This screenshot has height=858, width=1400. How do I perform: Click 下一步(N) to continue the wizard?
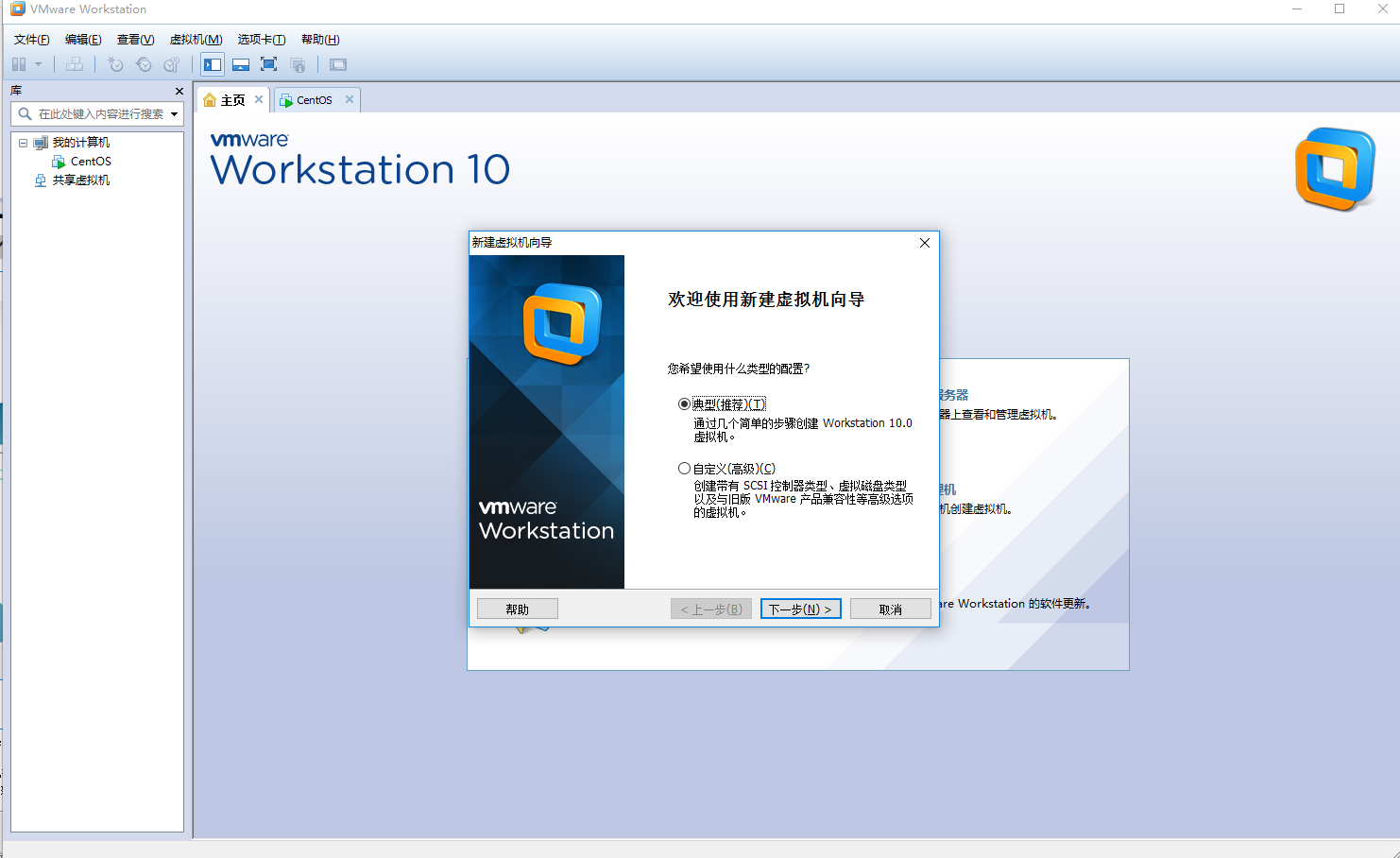pos(801,609)
